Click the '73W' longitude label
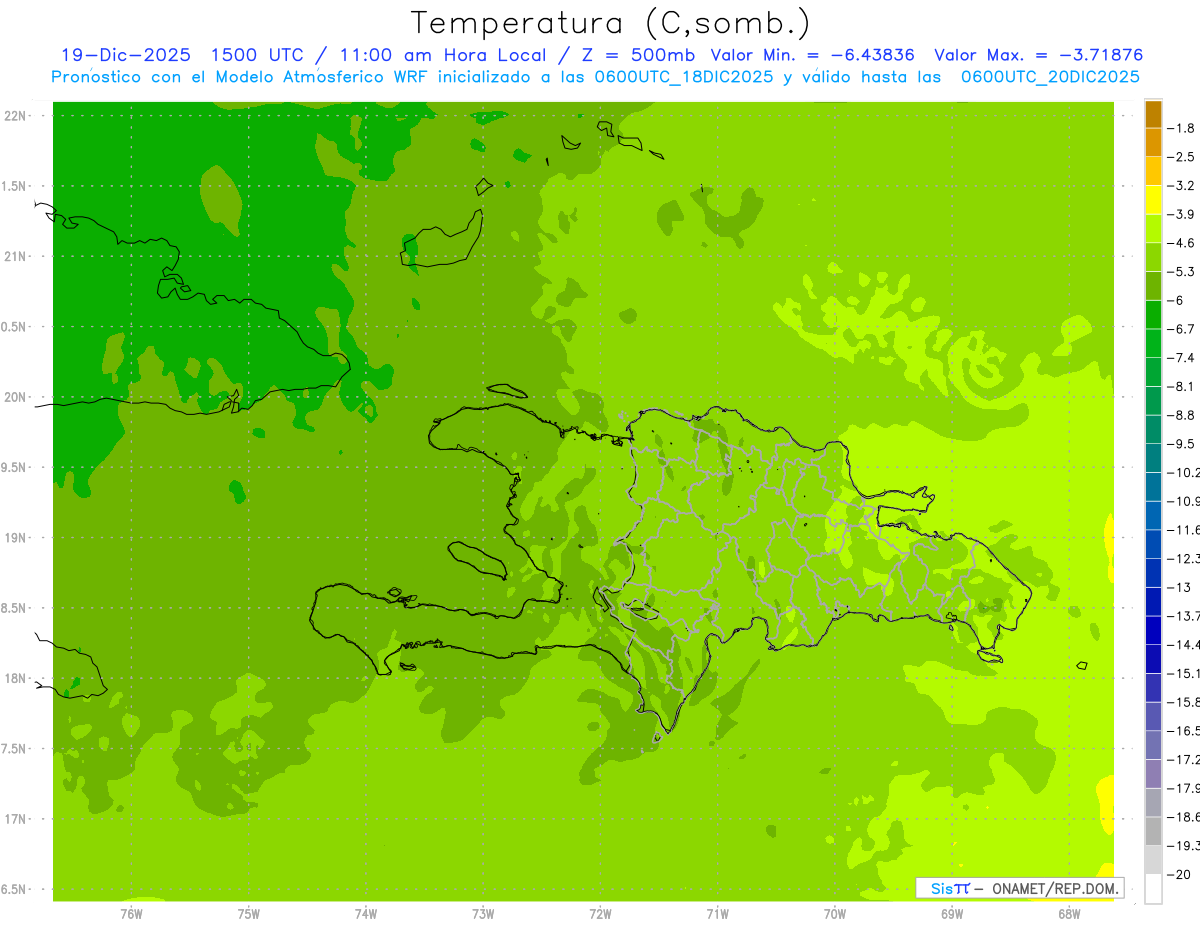Screen dimensions: 1200x927 pyautogui.click(x=483, y=914)
